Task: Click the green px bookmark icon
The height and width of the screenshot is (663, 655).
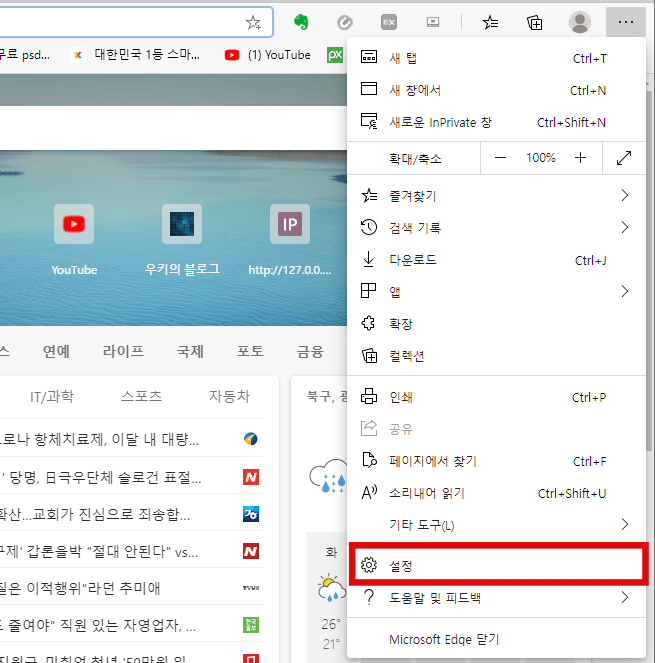Action: [335, 55]
